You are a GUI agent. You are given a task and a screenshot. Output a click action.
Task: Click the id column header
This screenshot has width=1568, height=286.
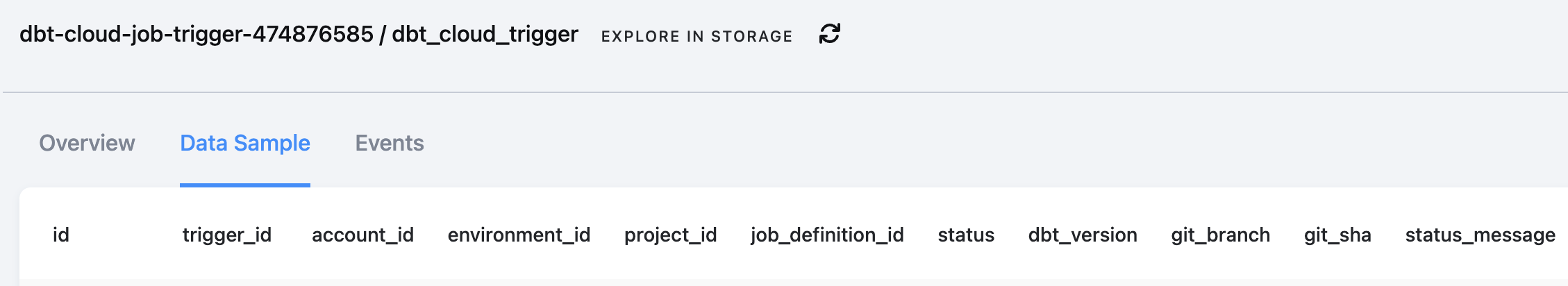pyautogui.click(x=61, y=235)
